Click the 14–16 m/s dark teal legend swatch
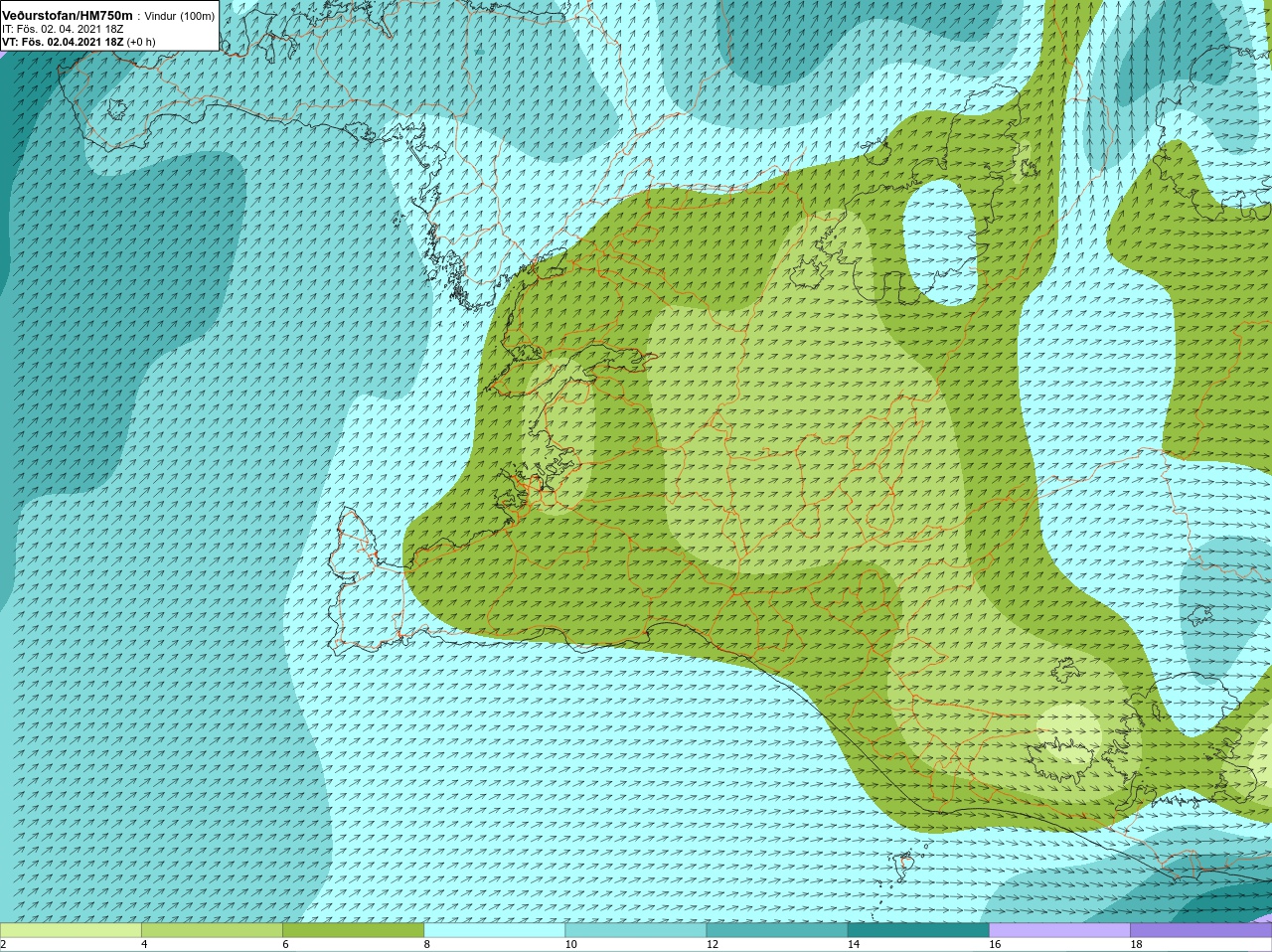Viewport: 1272px width, 952px height. [x=919, y=930]
